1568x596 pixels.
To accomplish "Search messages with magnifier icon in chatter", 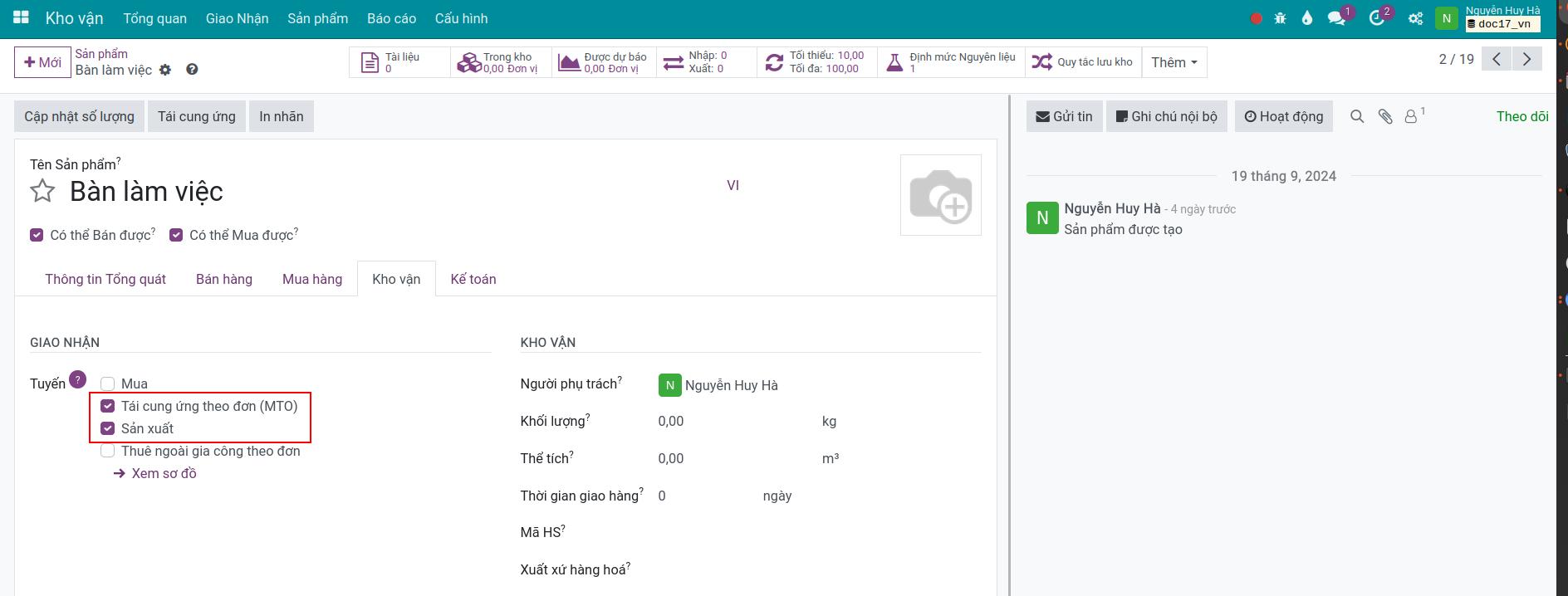I will pyautogui.click(x=1357, y=117).
